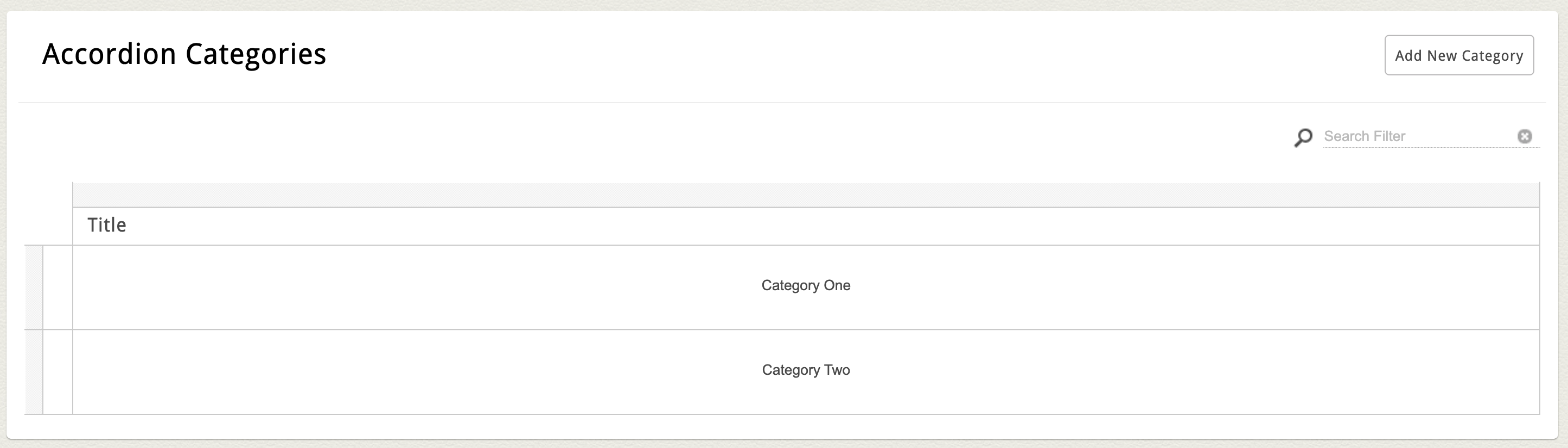The image size is (1568, 448).
Task: Click the magnifying glass search icon
Action: click(1303, 137)
